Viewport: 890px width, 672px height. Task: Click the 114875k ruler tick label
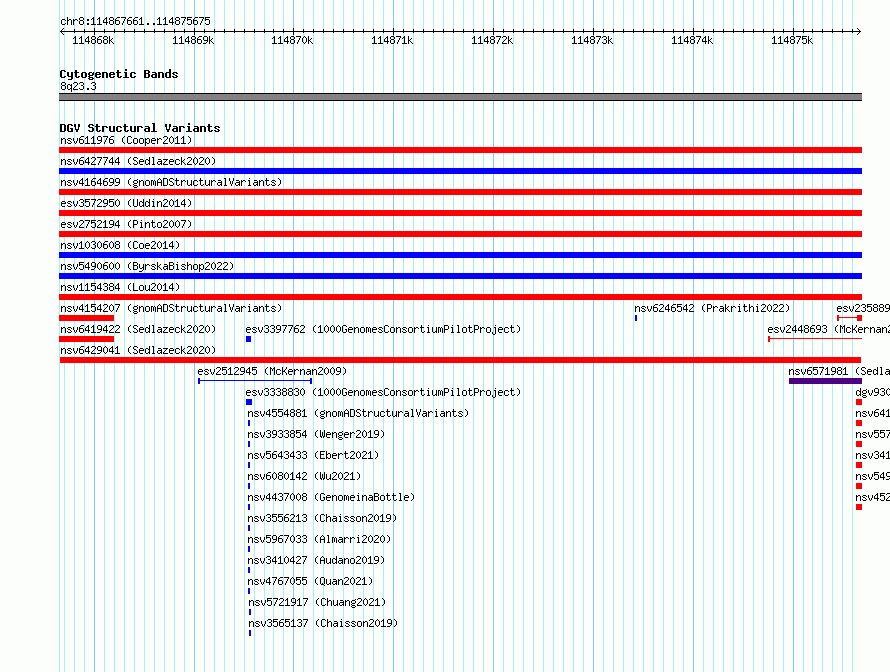(792, 40)
